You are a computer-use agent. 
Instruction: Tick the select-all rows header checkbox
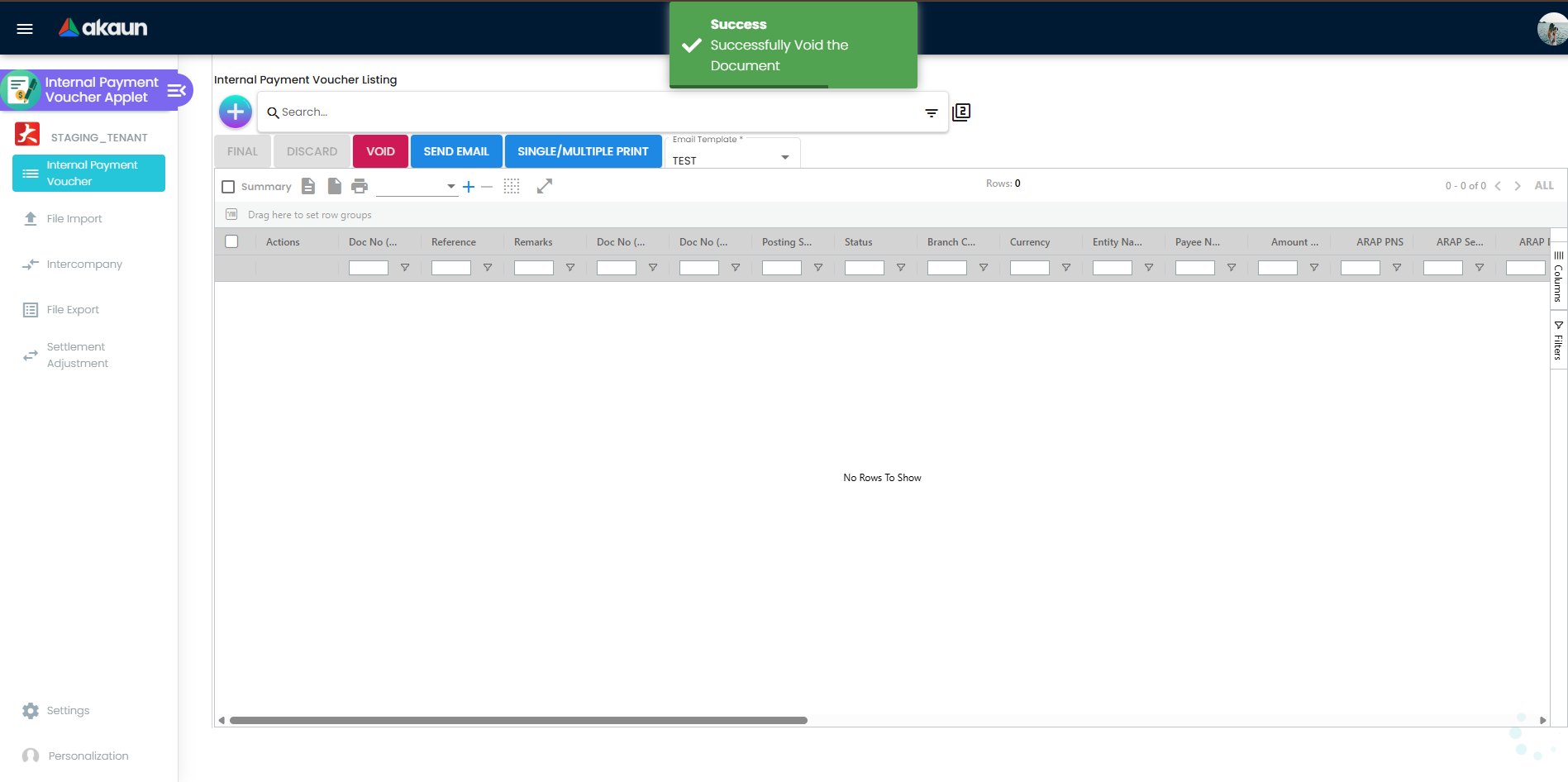coord(232,241)
